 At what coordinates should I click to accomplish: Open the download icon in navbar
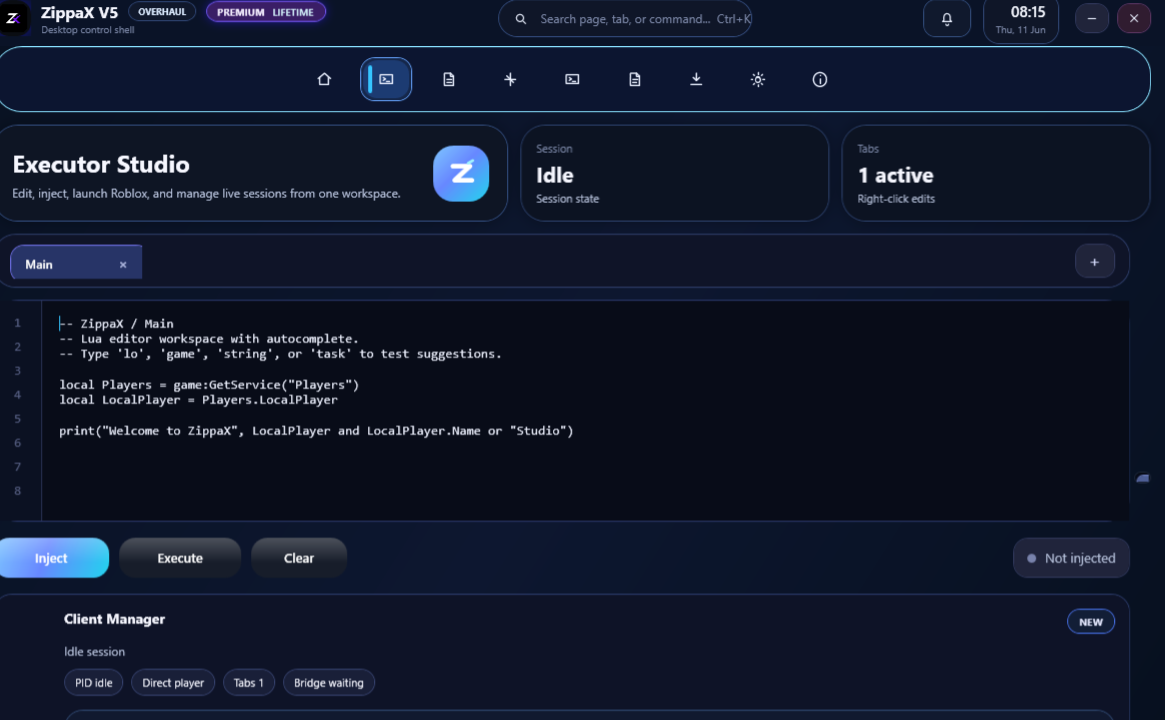pyautogui.click(x=696, y=80)
